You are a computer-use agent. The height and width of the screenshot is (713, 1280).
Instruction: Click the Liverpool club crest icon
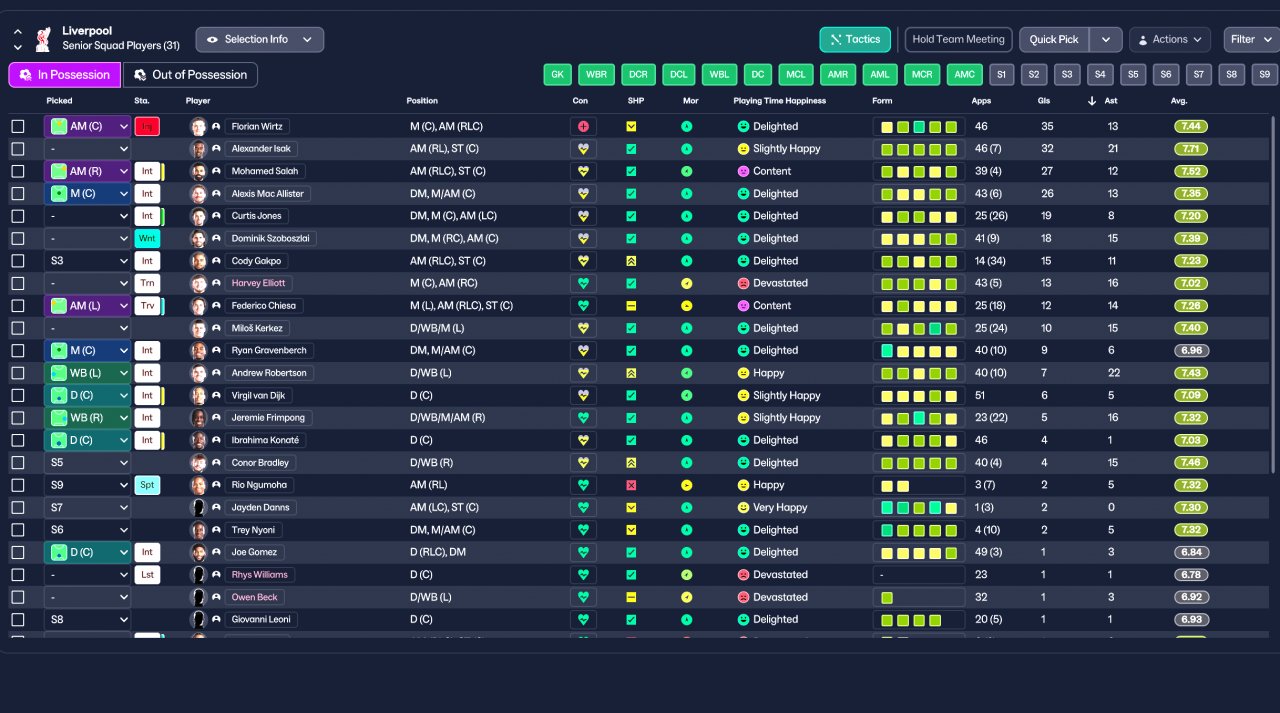pyautogui.click(x=43, y=39)
